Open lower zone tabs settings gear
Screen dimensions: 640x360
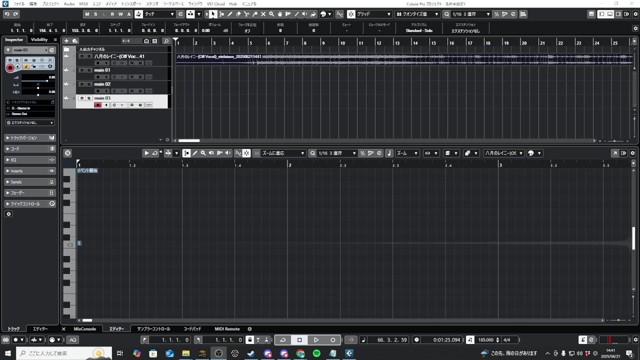click(250, 329)
